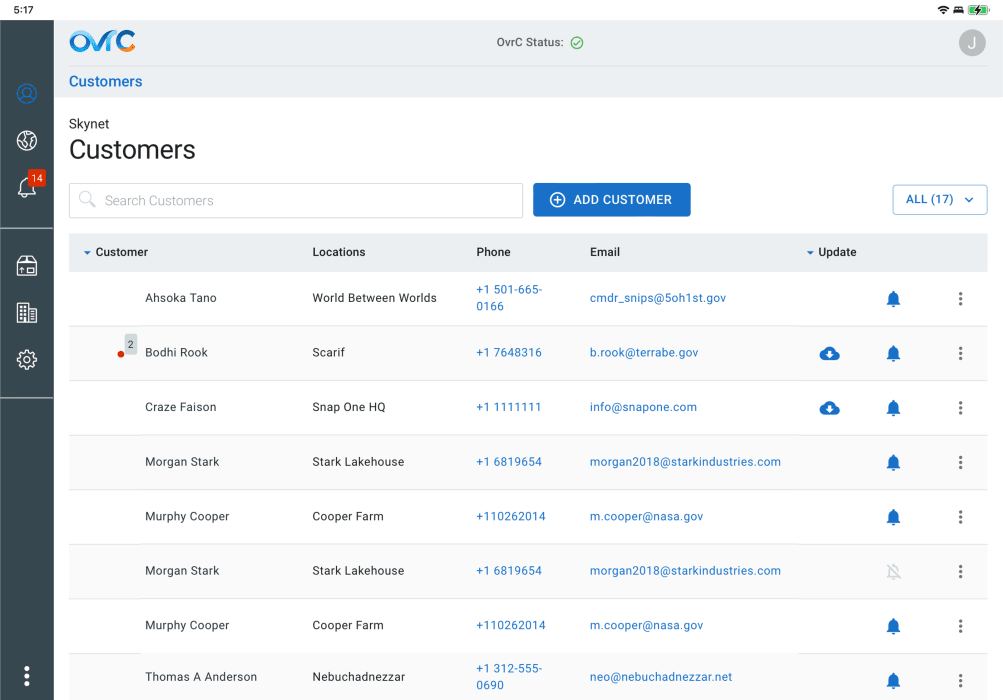This screenshot has width=1003, height=700.
Task: Sort by the Customer column header
Action: point(121,252)
